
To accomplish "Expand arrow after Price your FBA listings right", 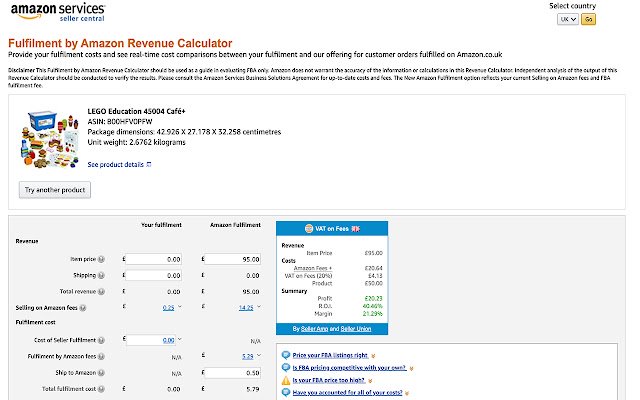I will 373,356.
